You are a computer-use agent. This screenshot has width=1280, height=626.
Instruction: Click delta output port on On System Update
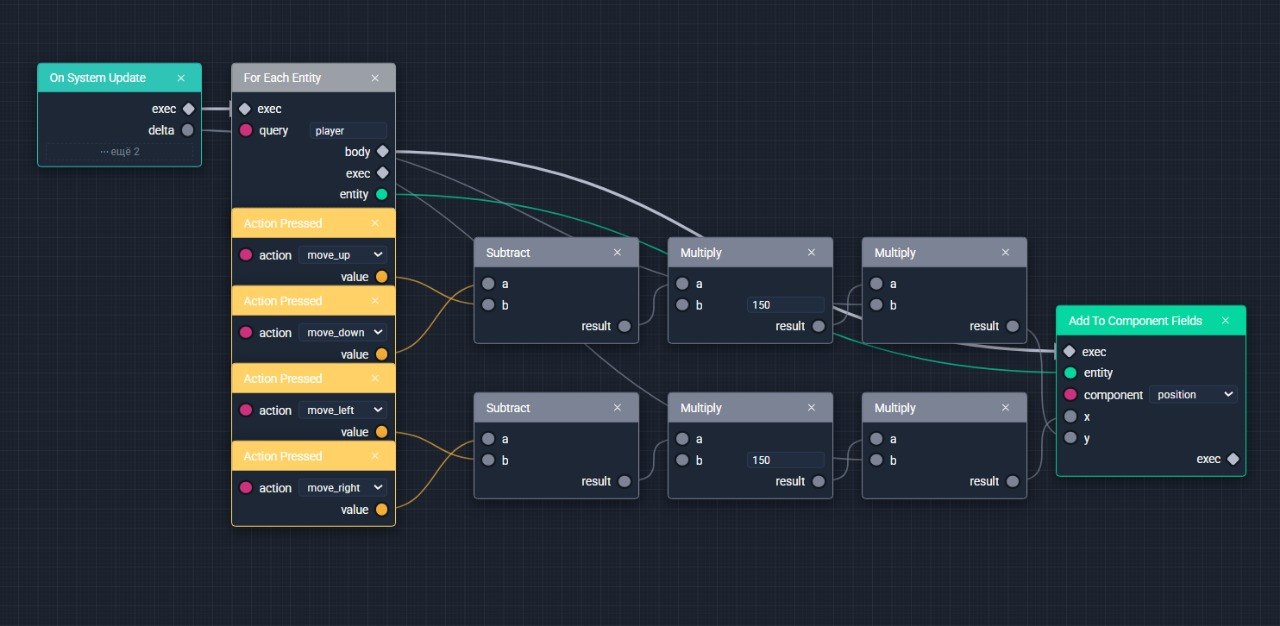pos(188,130)
